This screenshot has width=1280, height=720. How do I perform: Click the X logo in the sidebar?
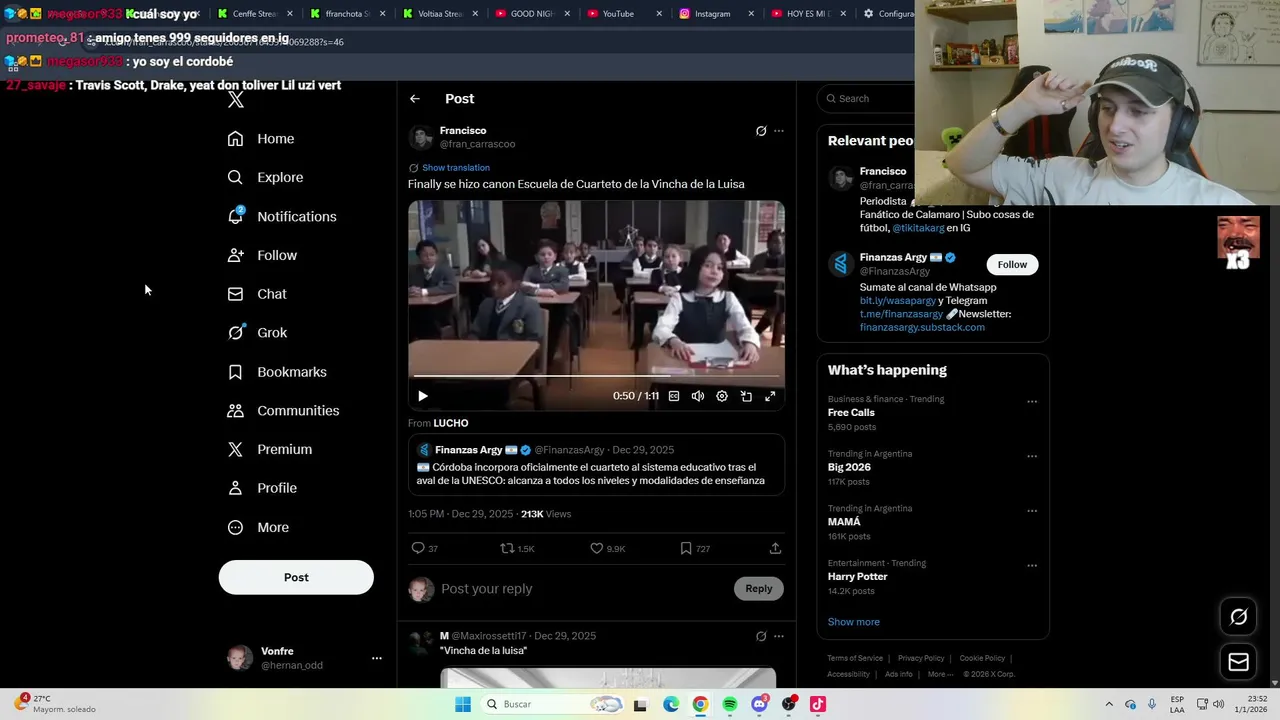click(235, 99)
